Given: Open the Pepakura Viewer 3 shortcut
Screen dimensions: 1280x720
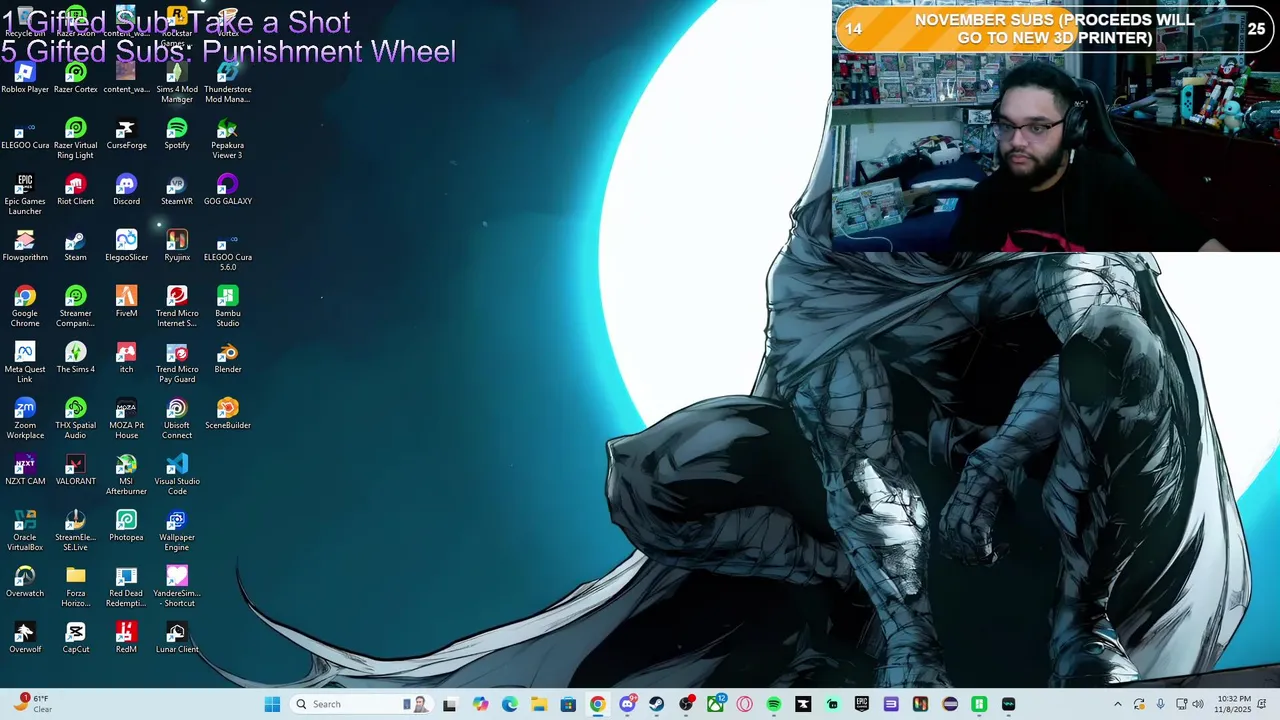Looking at the screenshot, I should coord(228,140).
